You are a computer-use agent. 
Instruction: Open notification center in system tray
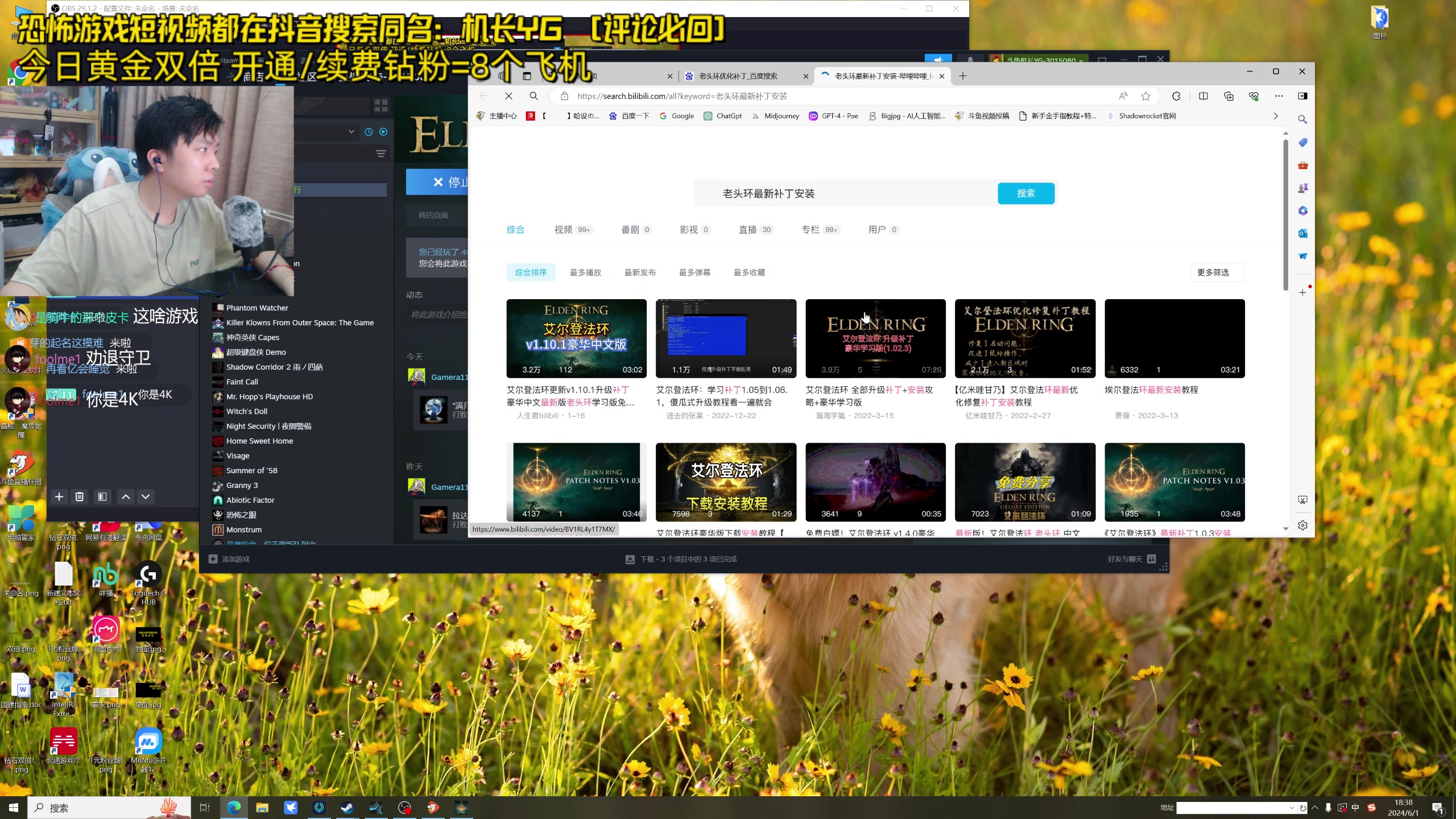1438,808
